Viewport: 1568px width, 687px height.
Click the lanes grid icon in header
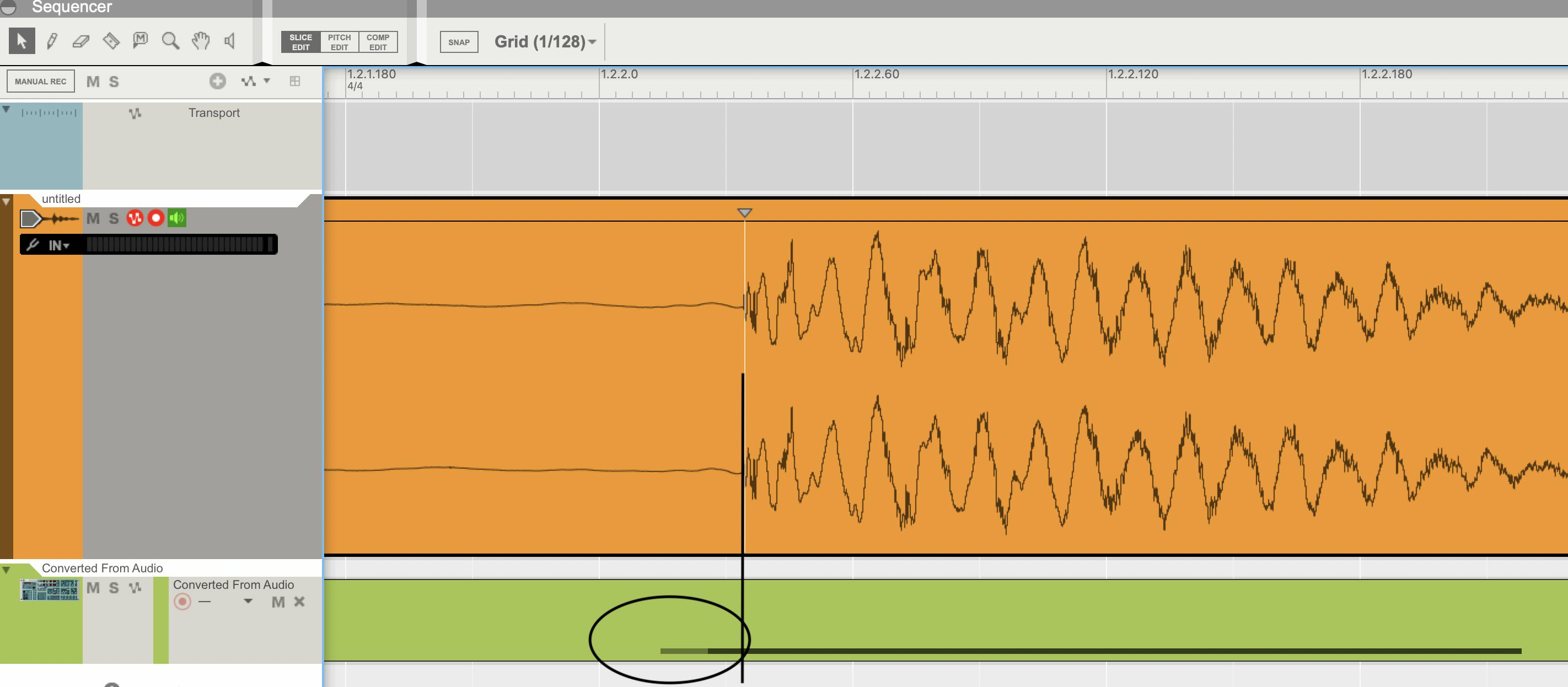pyautogui.click(x=295, y=81)
